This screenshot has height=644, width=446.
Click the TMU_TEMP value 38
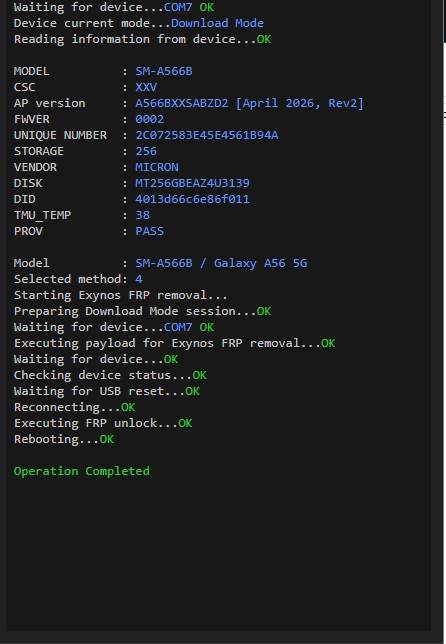point(143,215)
